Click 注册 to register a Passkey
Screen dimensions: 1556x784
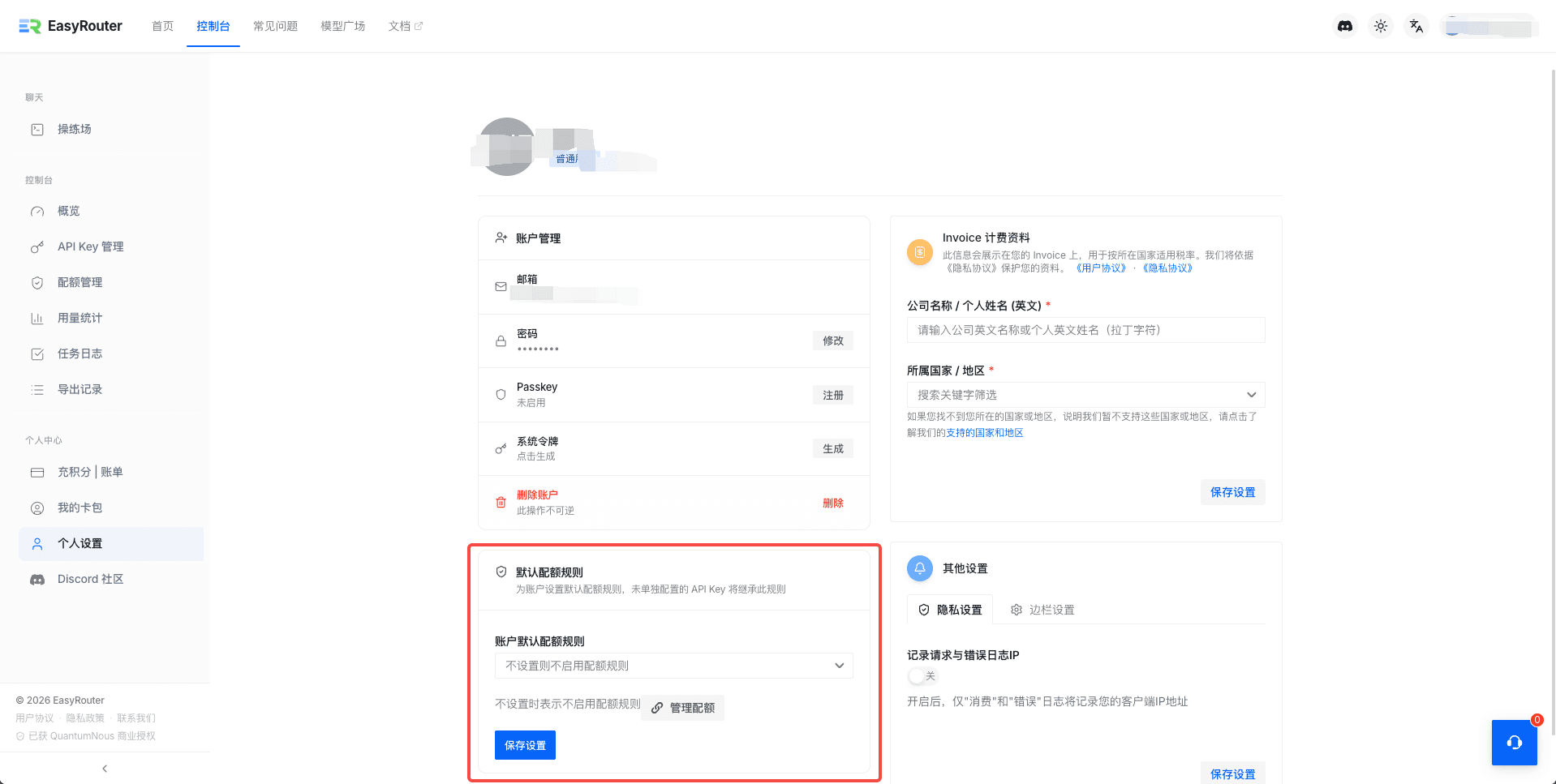click(x=833, y=395)
